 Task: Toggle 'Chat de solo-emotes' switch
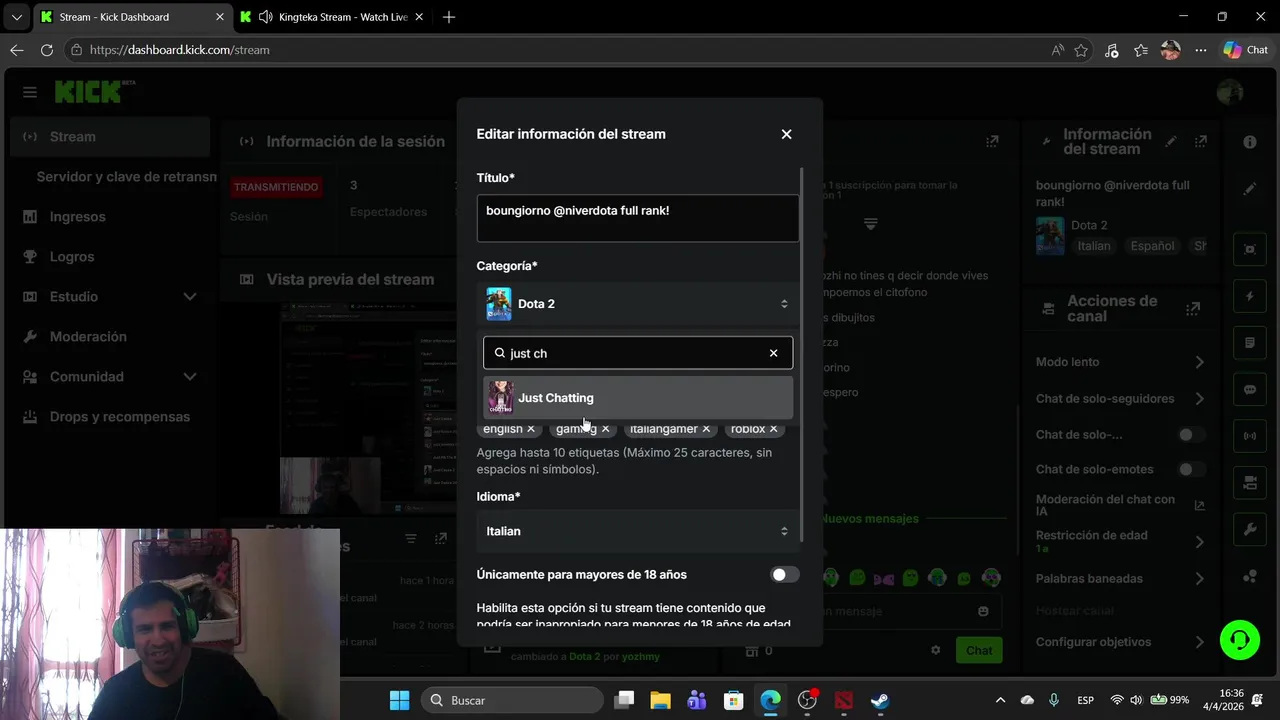1191,469
